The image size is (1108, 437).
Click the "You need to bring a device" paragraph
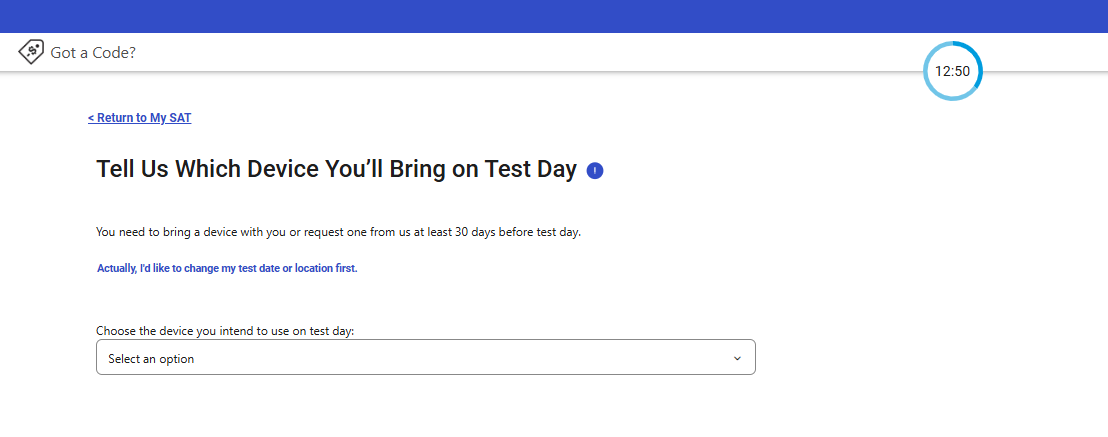click(x=338, y=232)
